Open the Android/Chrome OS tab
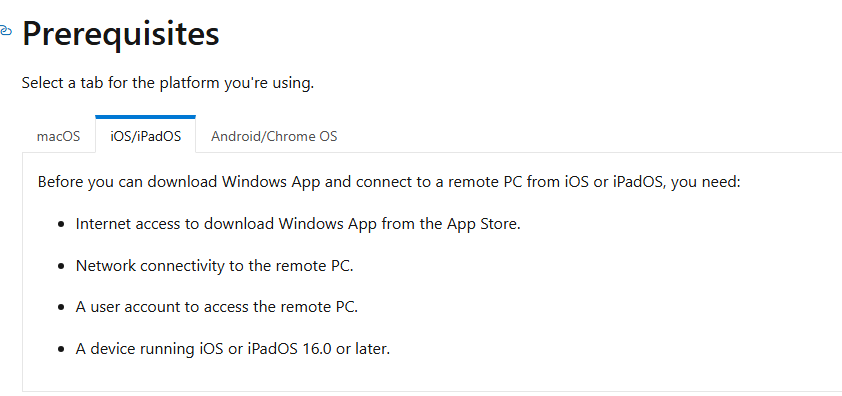The image size is (842, 396). coord(274,136)
